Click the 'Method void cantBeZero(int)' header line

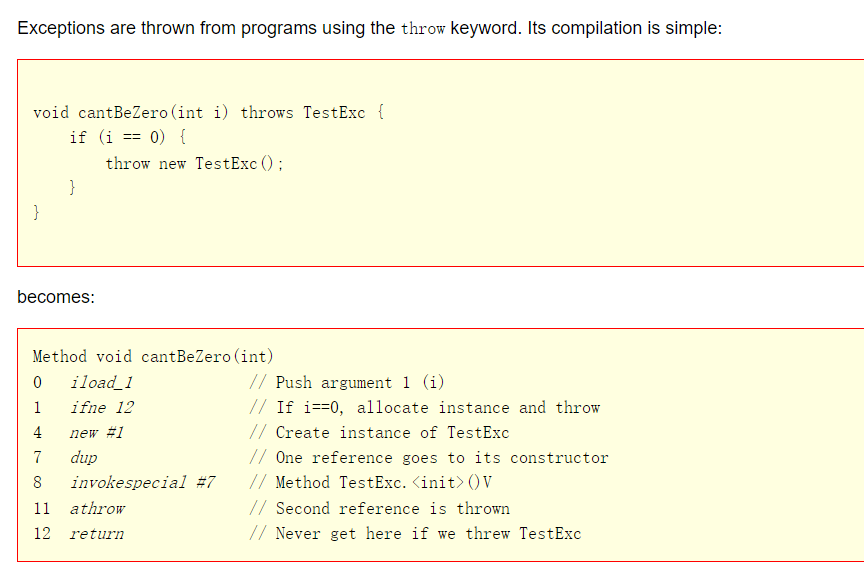(x=153, y=356)
